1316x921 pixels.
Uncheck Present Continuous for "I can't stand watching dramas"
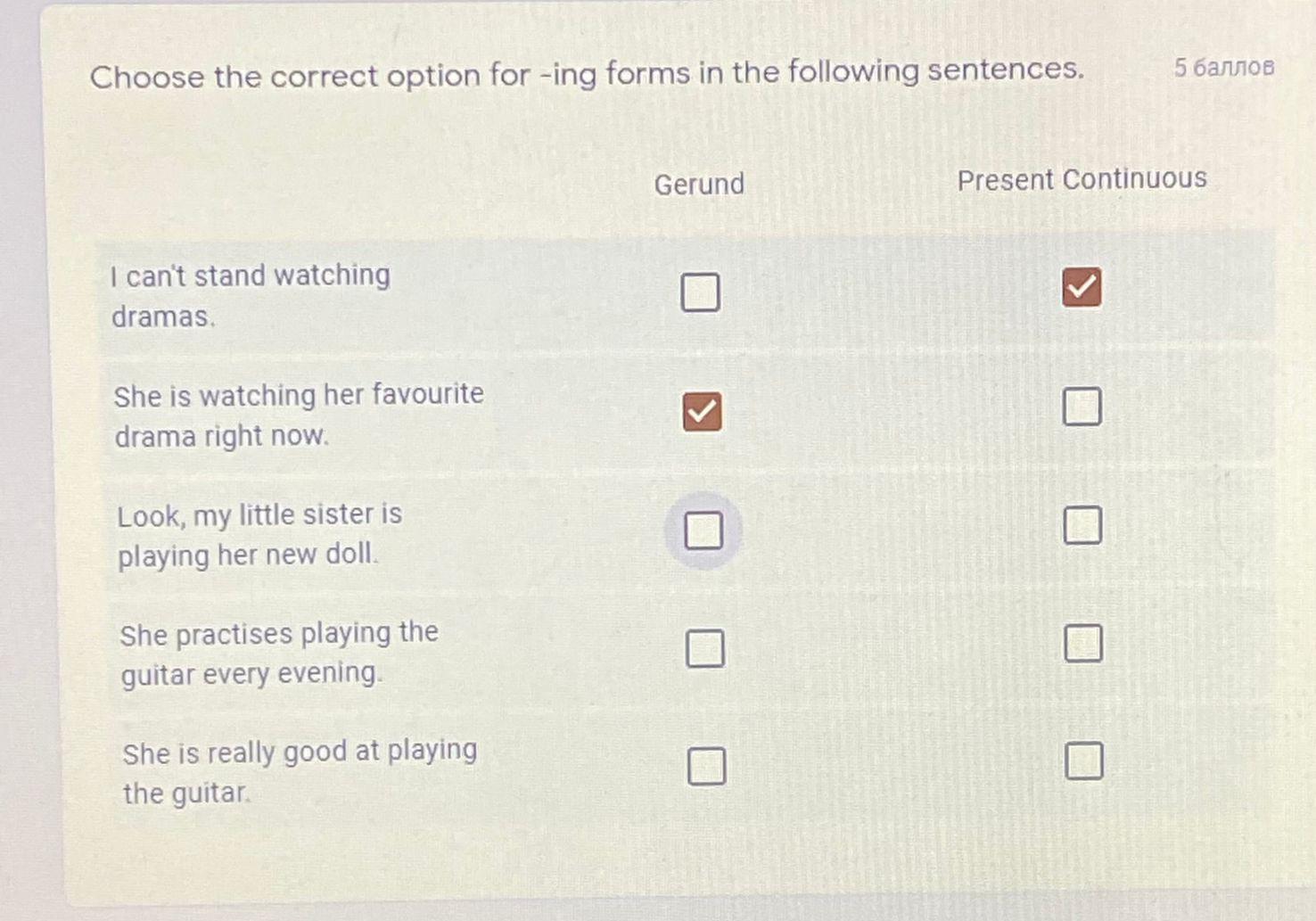click(1082, 287)
